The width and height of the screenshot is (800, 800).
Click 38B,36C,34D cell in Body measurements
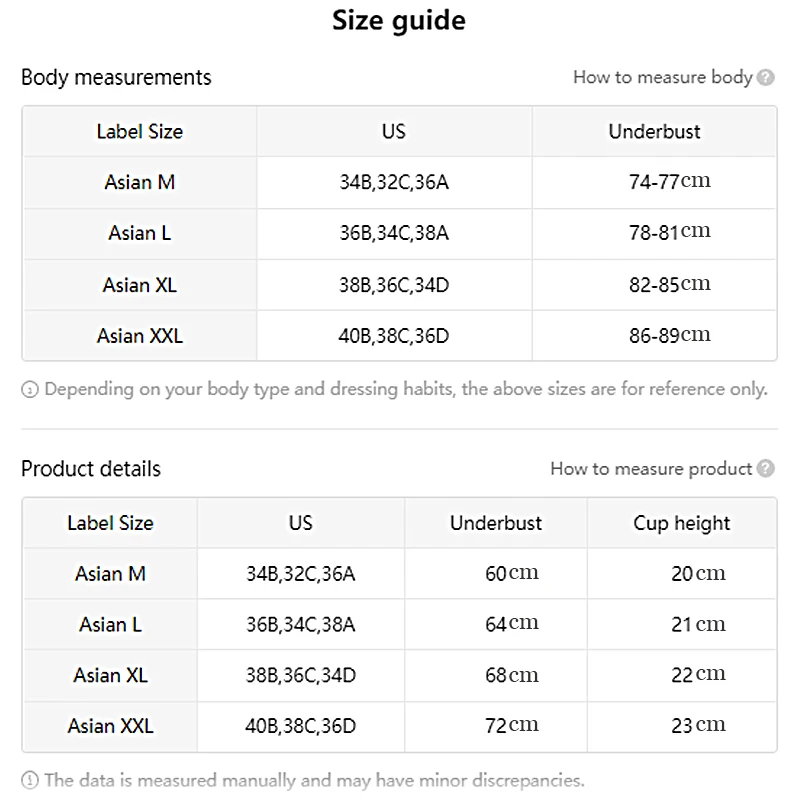pyautogui.click(x=394, y=285)
